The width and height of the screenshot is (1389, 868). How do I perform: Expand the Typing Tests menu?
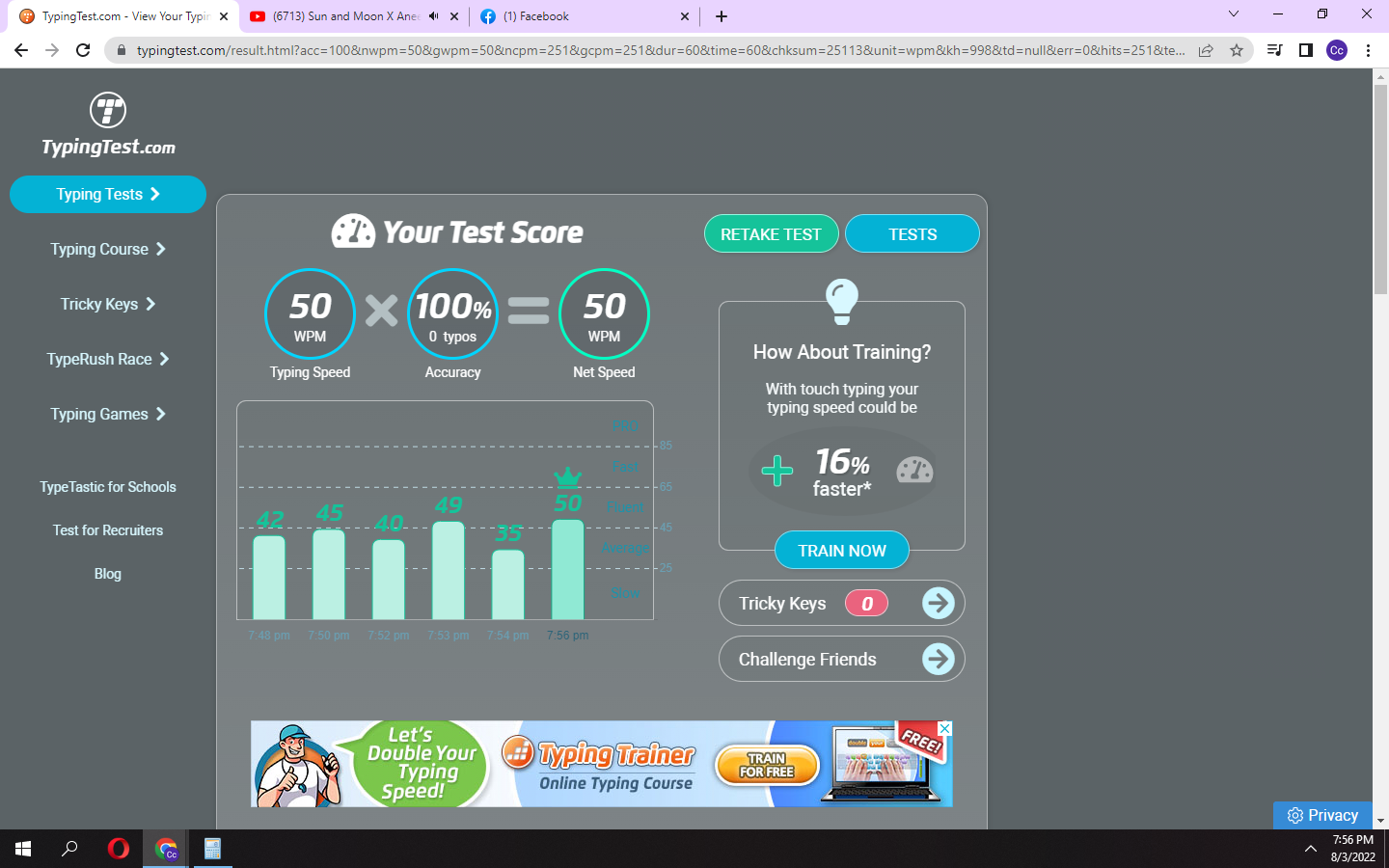click(x=108, y=194)
